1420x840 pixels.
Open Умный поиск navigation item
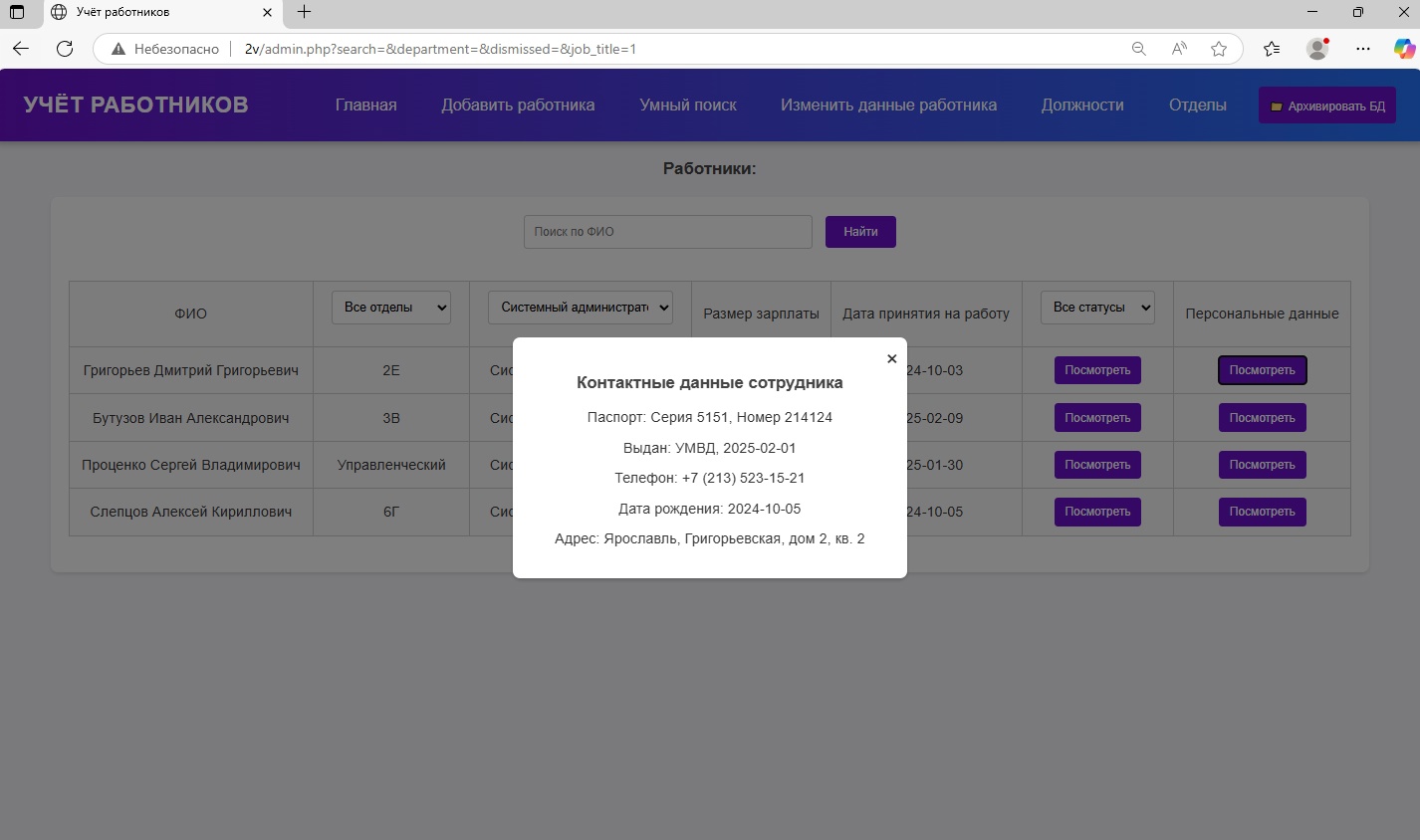point(688,105)
